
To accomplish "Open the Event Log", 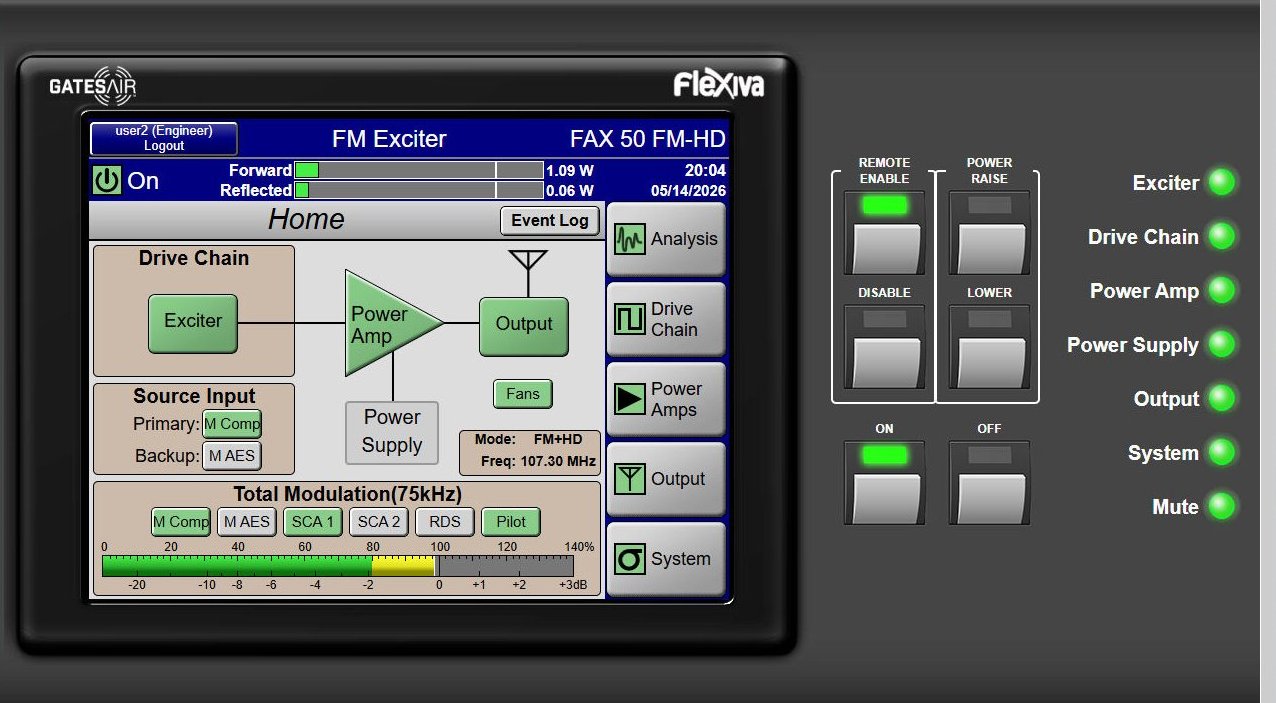I will (x=550, y=221).
